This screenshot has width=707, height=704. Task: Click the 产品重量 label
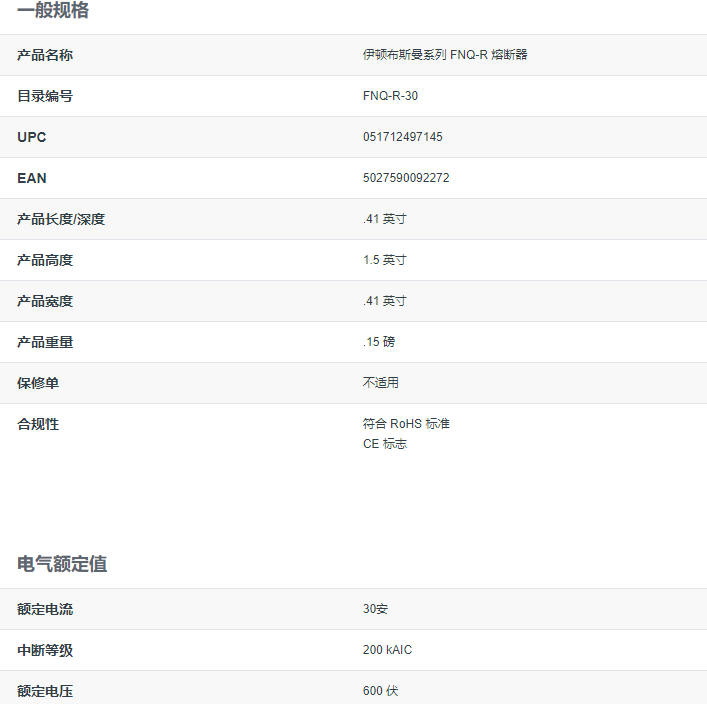[x=45, y=342]
